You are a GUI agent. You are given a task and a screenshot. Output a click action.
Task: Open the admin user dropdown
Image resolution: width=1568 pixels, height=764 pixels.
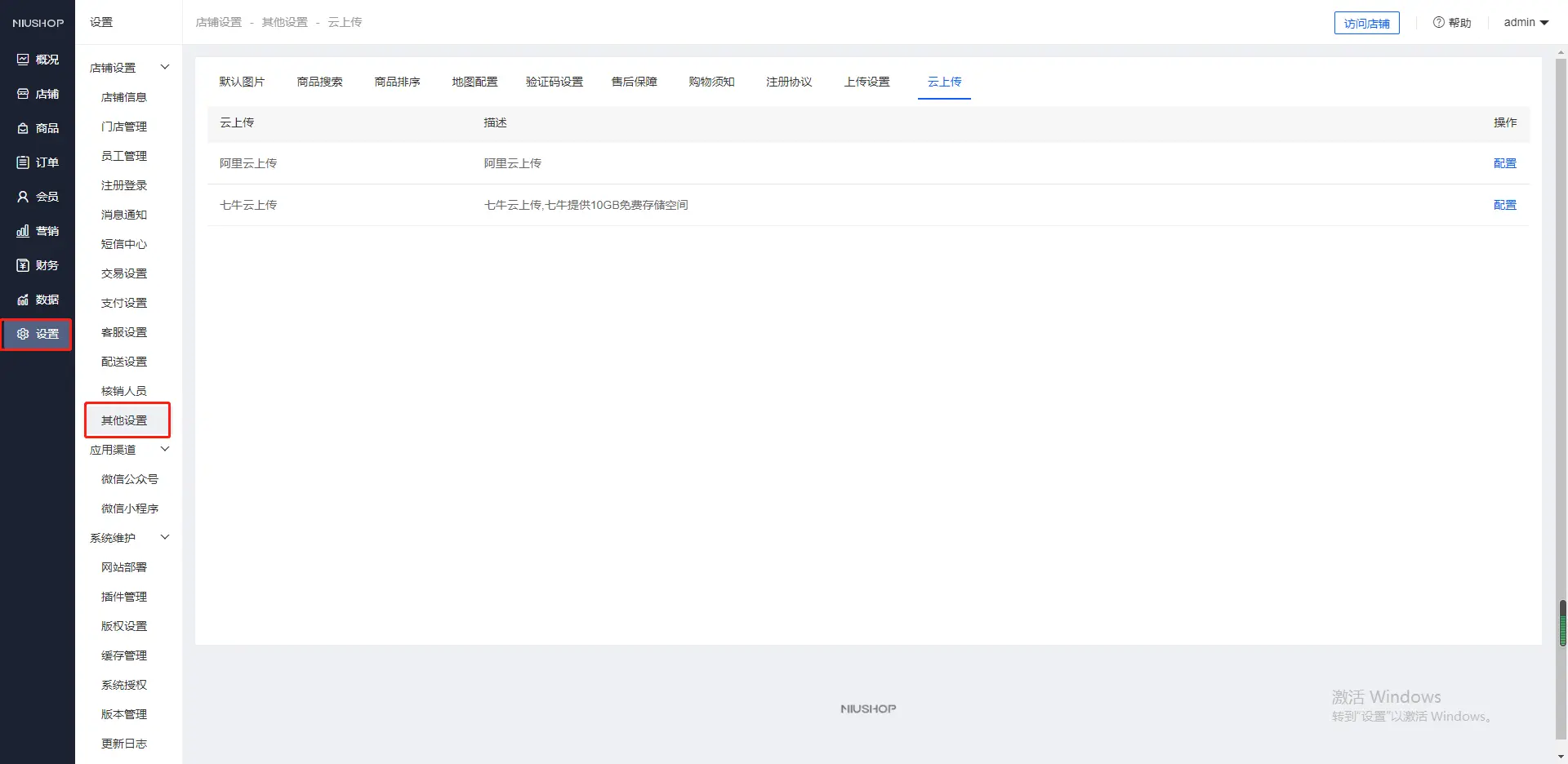click(1526, 22)
